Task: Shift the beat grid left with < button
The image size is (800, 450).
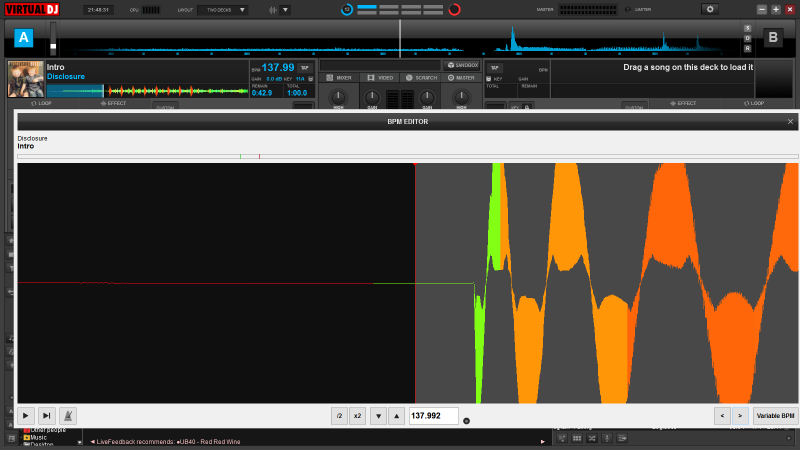Action: point(722,416)
